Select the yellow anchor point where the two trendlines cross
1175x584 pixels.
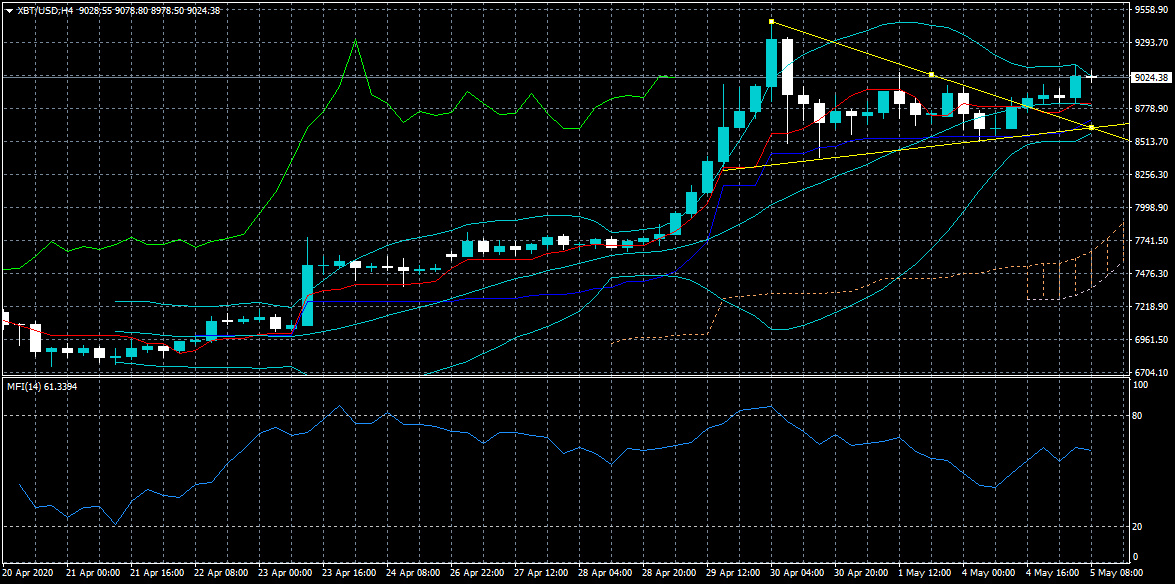1091,127
